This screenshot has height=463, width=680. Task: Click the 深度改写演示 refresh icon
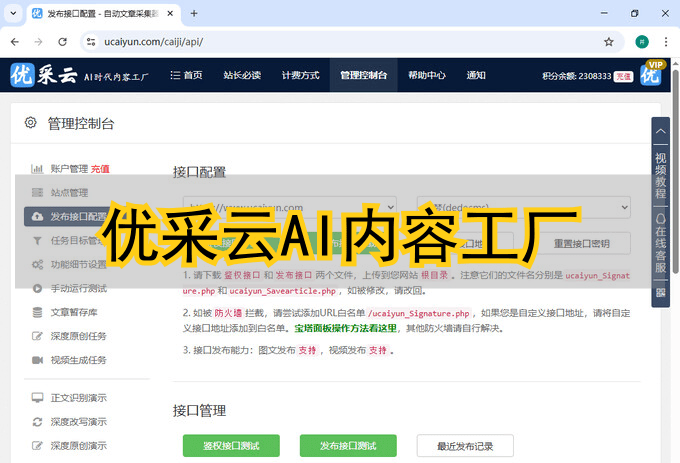tap(37, 421)
